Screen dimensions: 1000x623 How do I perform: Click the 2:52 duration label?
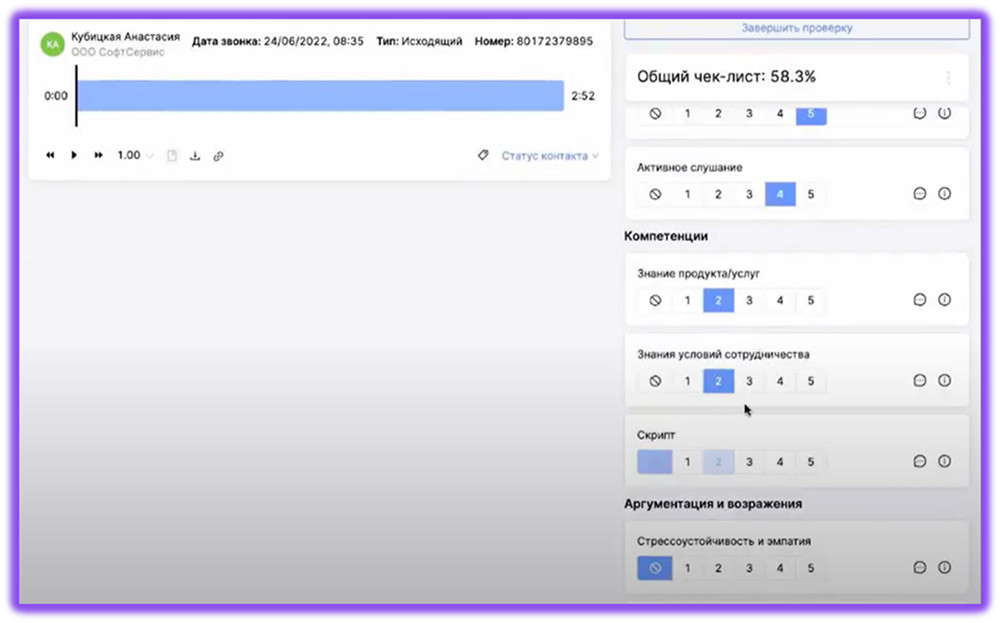click(x=583, y=96)
